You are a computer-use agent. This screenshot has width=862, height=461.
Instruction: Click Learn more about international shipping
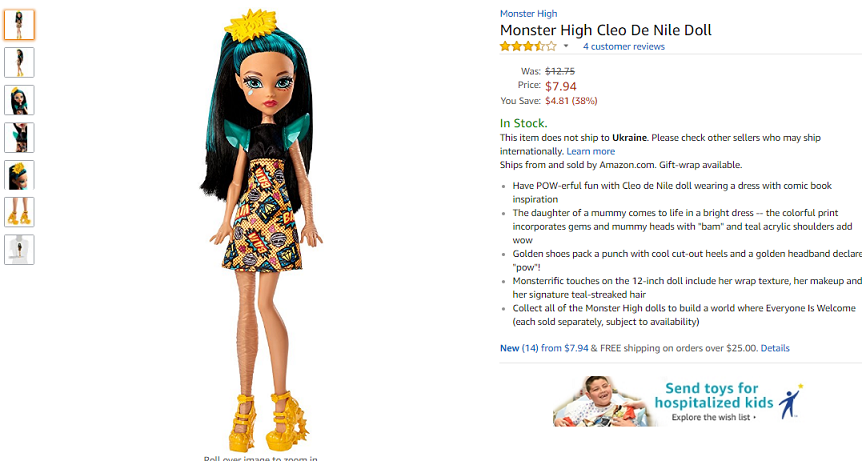(x=590, y=151)
